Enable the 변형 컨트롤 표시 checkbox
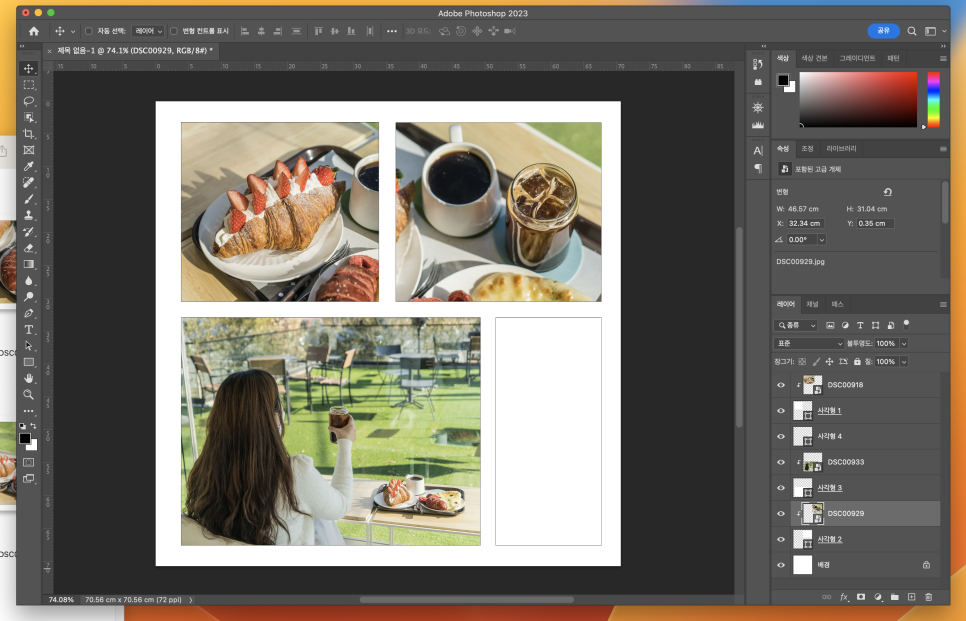The image size is (966, 621). tap(174, 31)
